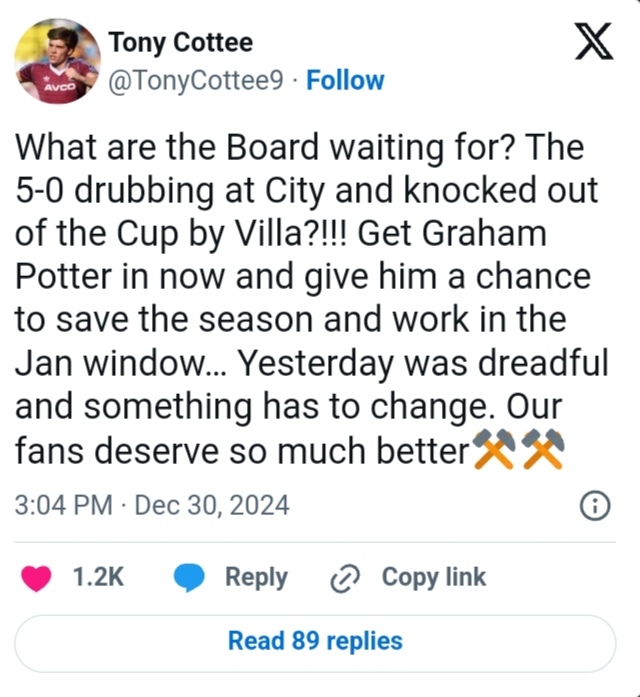
Task: Click the 1.2K likes count
Action: [98, 577]
